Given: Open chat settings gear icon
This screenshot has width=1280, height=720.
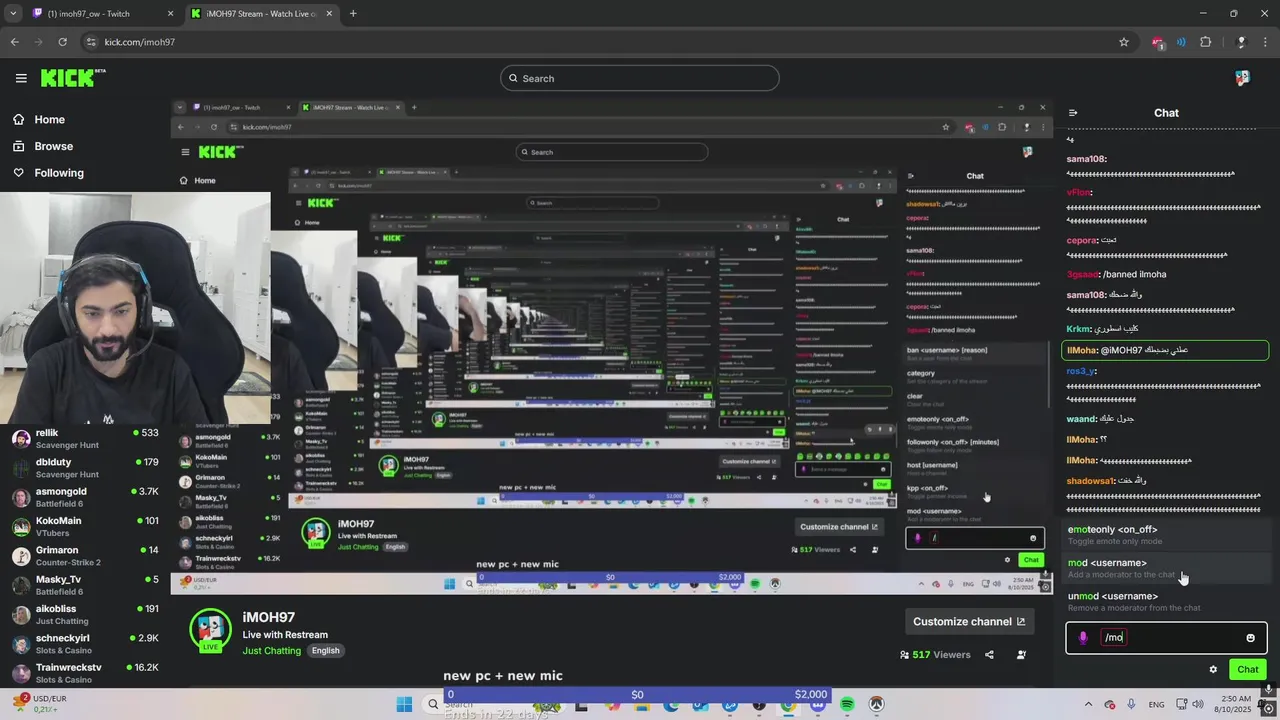Looking at the screenshot, I should (1213, 669).
